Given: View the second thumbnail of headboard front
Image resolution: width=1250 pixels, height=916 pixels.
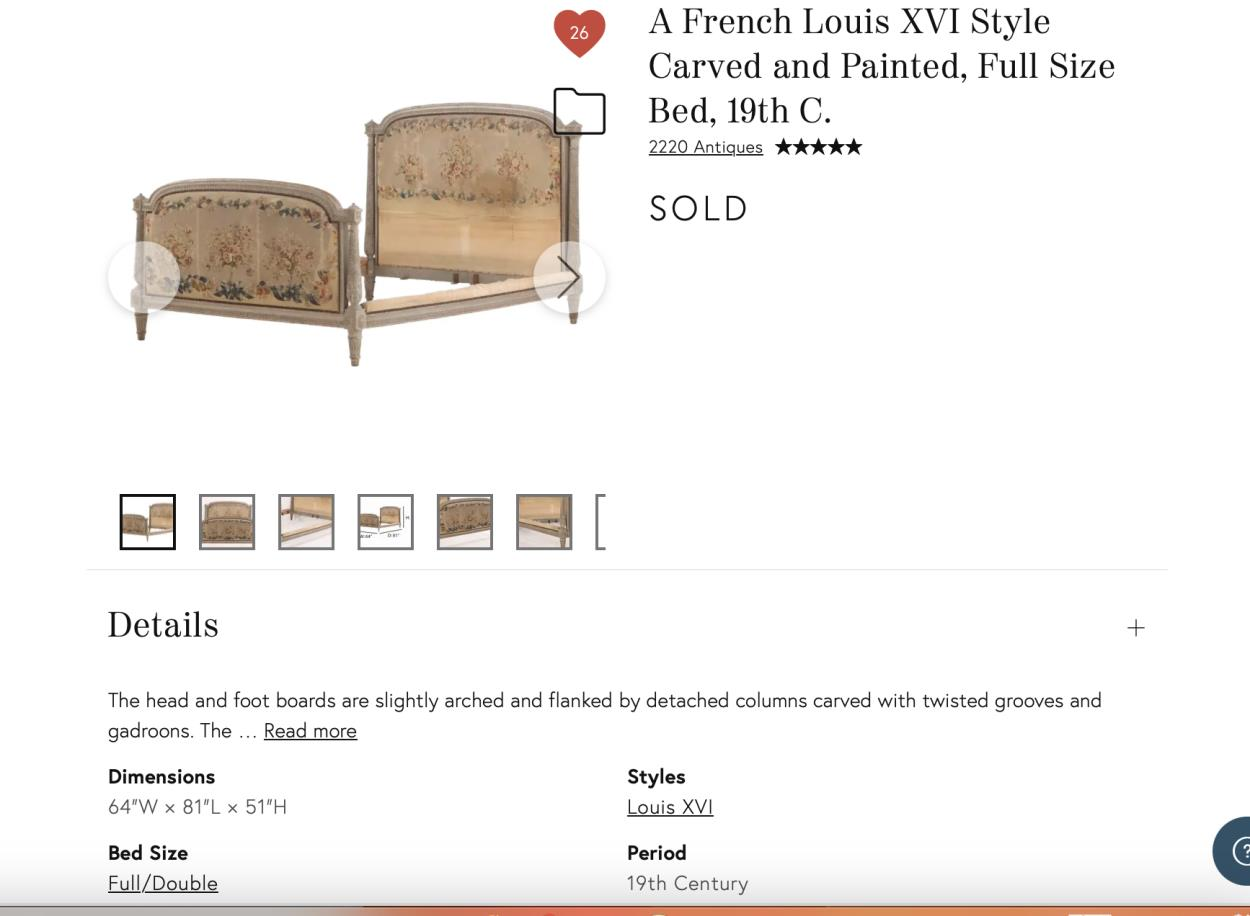Looking at the screenshot, I should coord(227,522).
